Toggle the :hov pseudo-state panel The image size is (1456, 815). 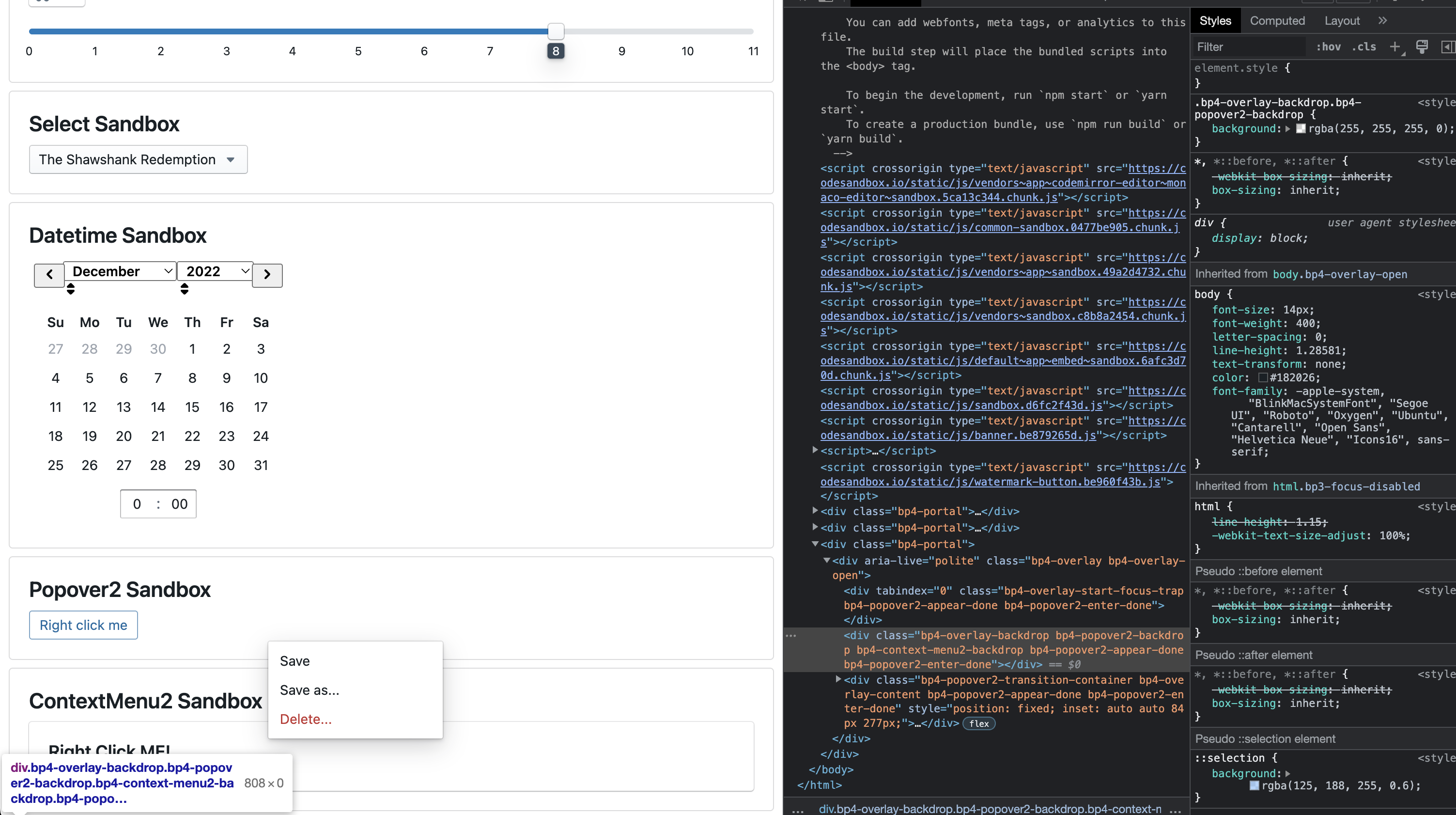pyautogui.click(x=1329, y=47)
